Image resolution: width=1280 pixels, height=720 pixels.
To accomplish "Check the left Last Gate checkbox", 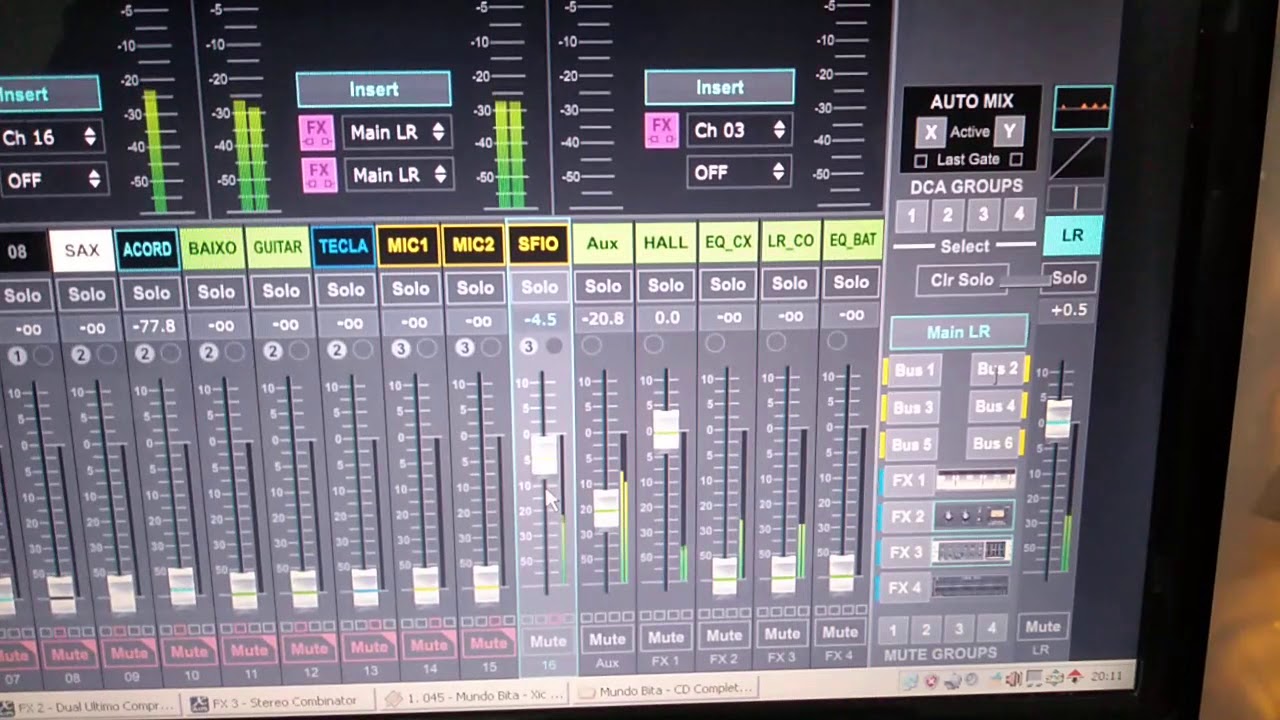I will pyautogui.click(x=921, y=161).
